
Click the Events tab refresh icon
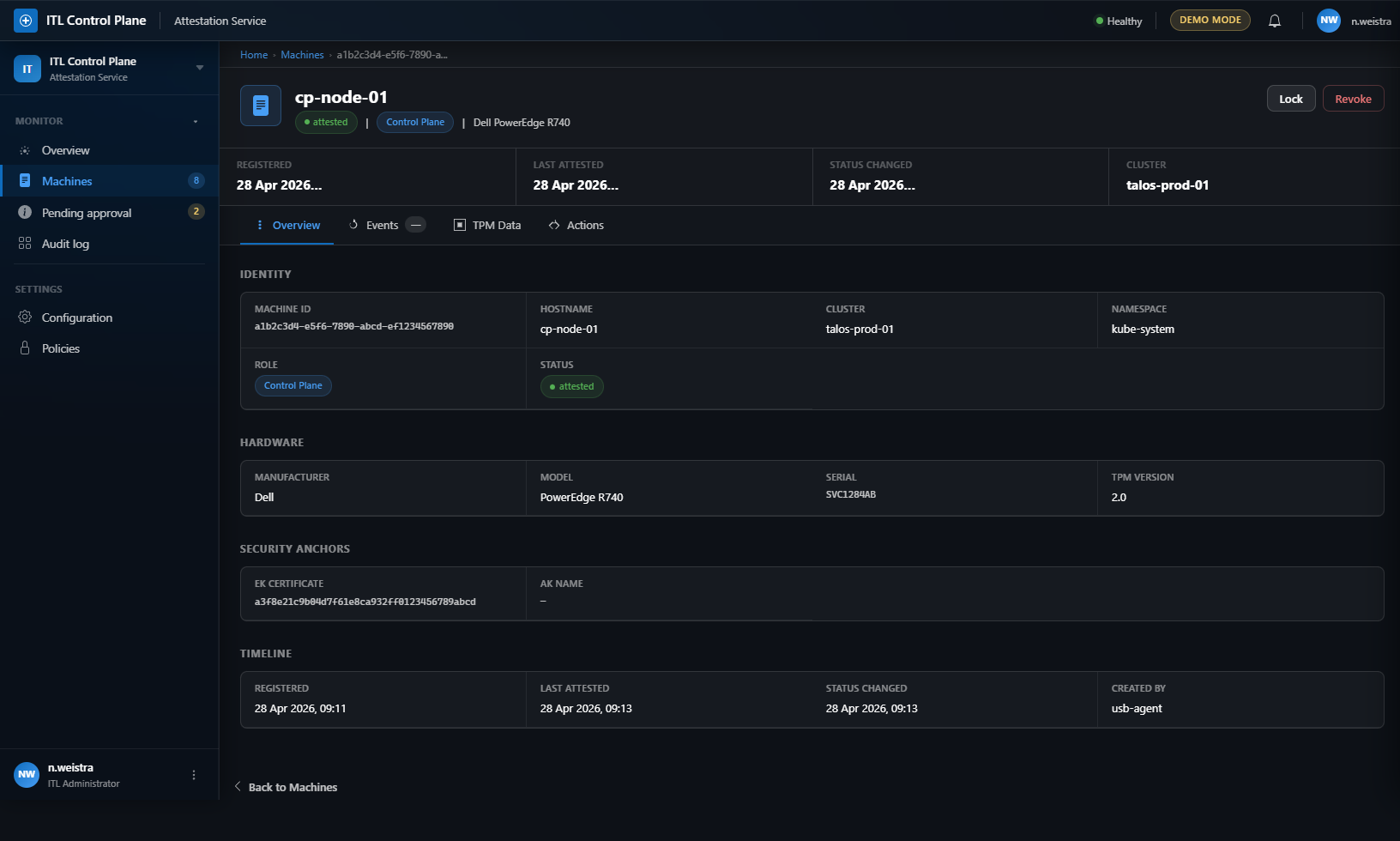coord(353,225)
